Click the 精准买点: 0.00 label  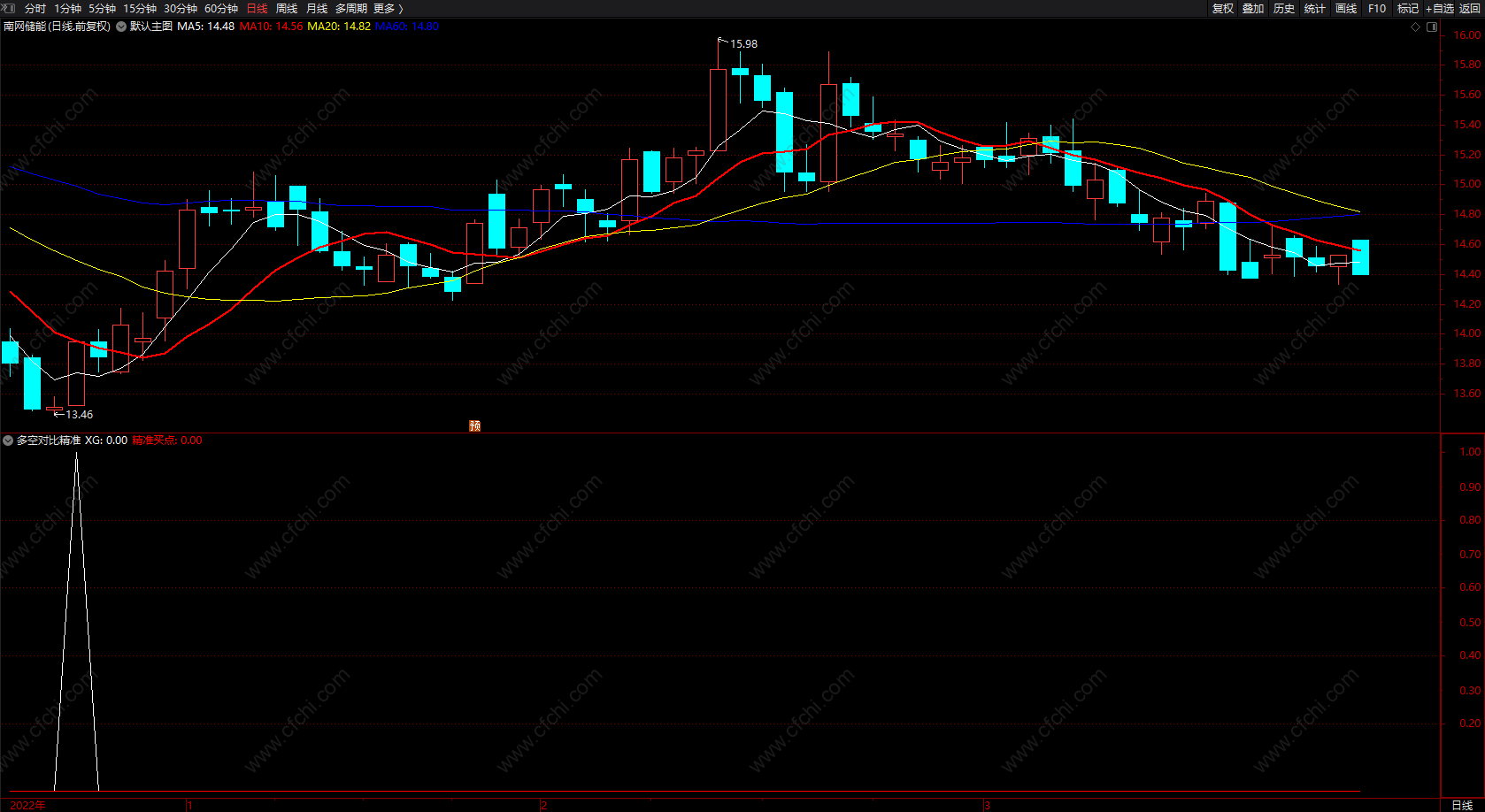(167, 440)
